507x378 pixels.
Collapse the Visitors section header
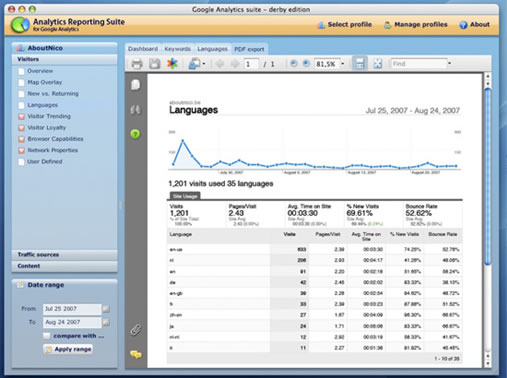[x=65, y=59]
